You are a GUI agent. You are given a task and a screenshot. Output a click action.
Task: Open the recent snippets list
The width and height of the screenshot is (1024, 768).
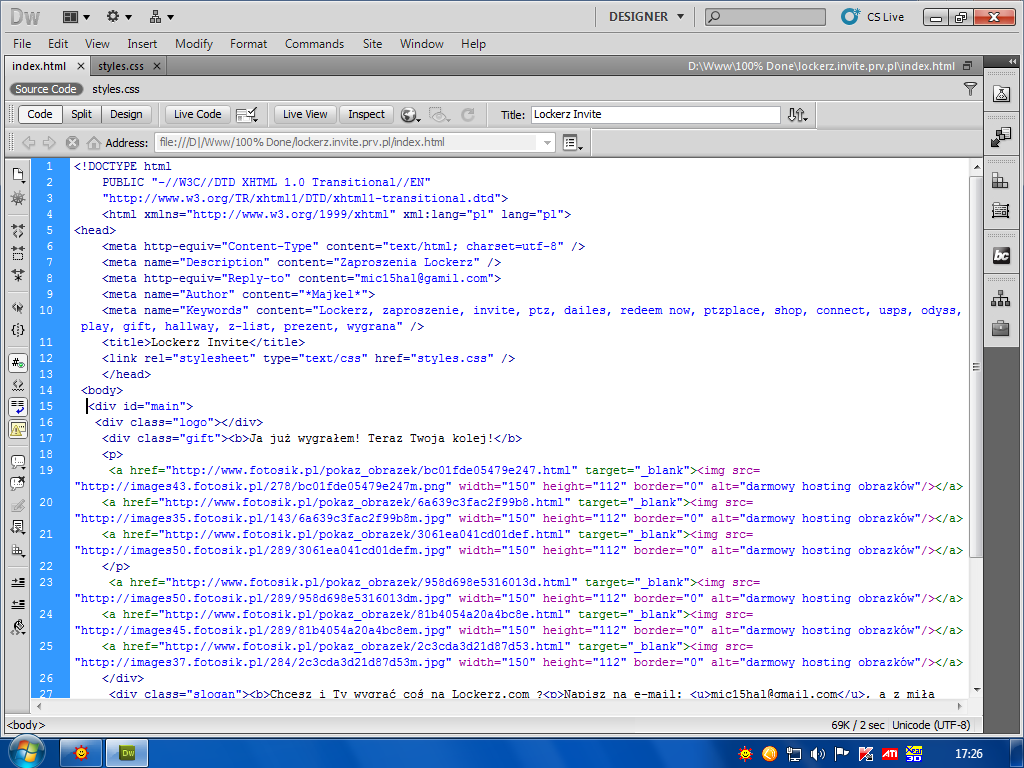click(x=18, y=528)
